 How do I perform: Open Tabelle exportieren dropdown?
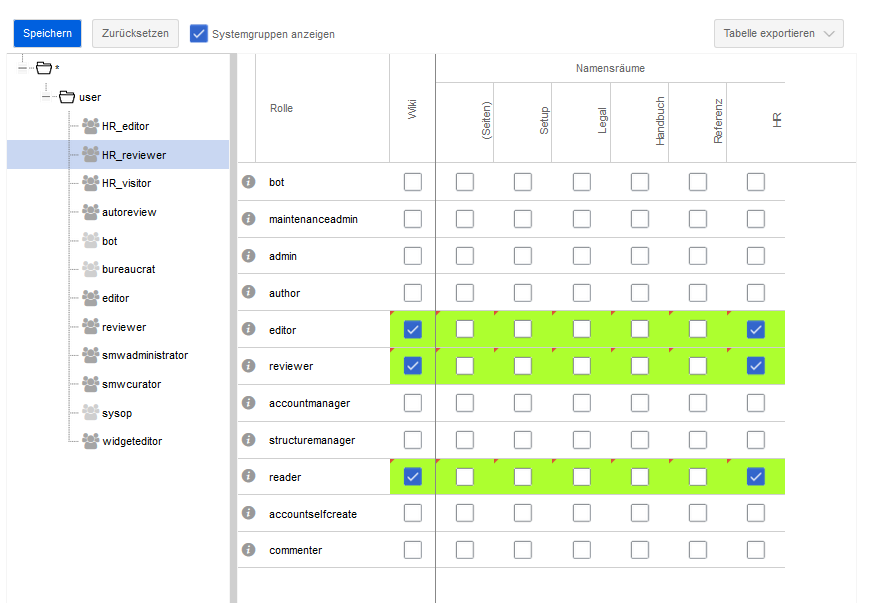tap(779, 33)
